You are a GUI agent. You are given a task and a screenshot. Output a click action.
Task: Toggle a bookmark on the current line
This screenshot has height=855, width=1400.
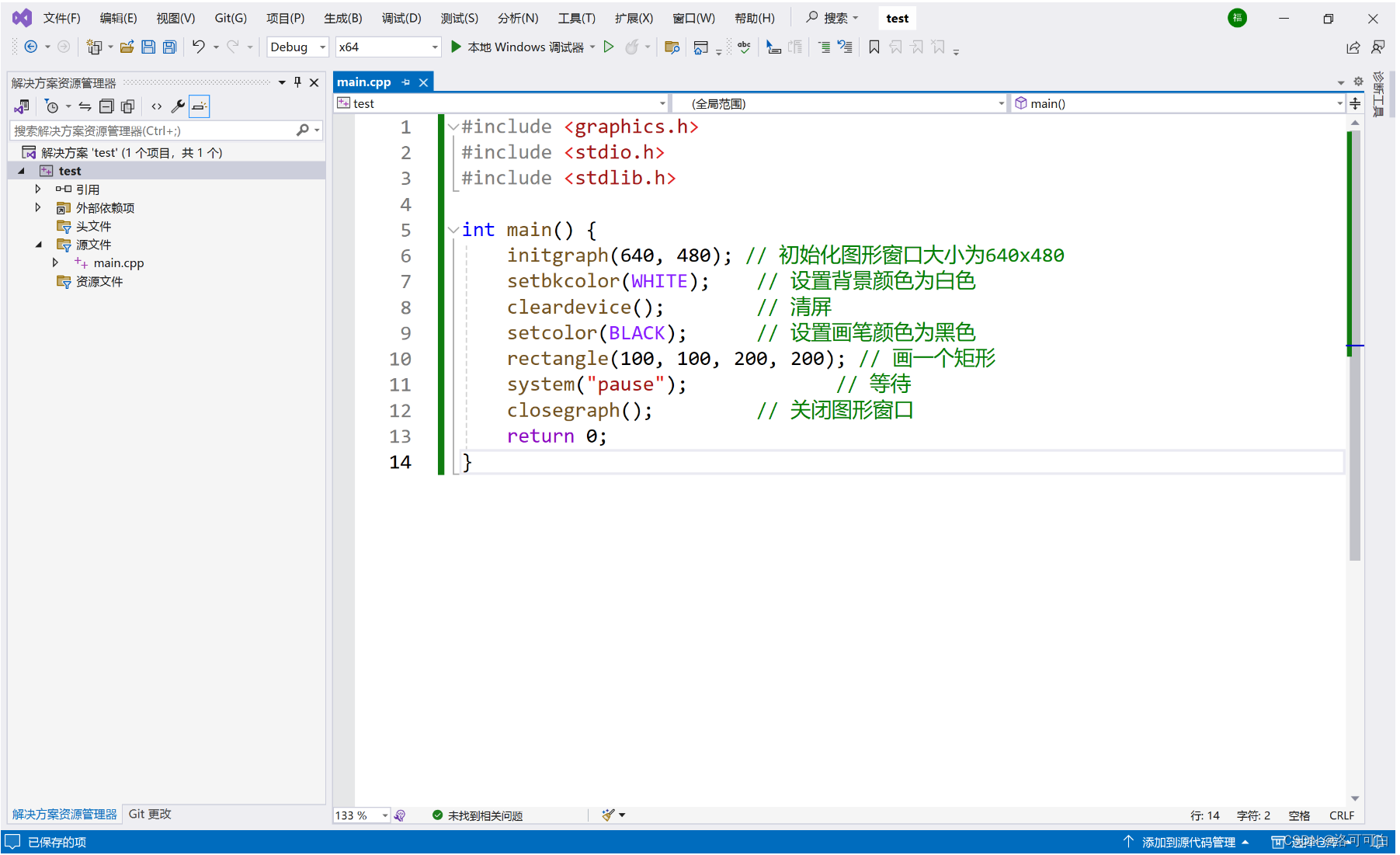[x=875, y=47]
